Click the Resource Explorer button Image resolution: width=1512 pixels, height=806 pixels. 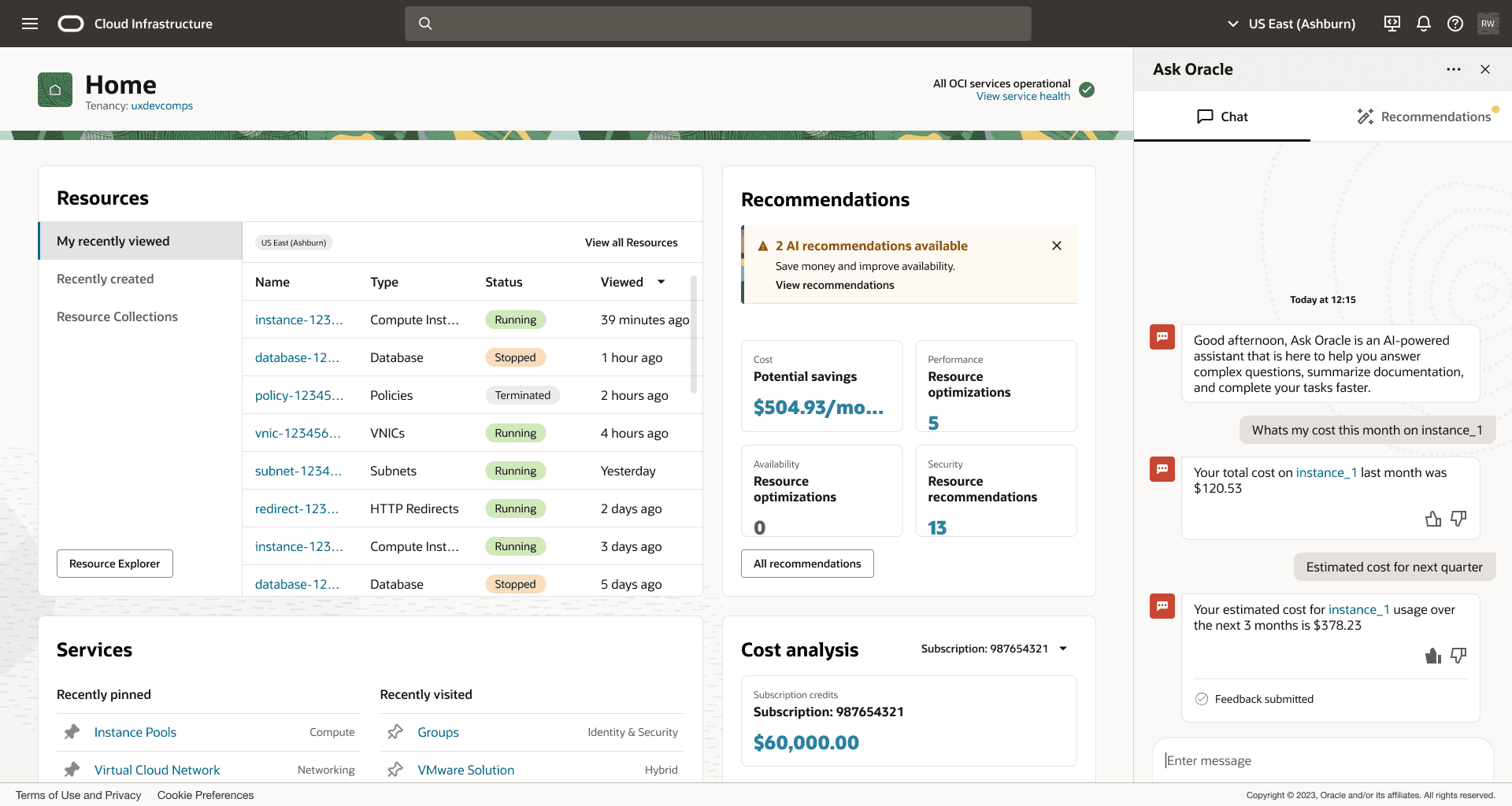coord(115,564)
